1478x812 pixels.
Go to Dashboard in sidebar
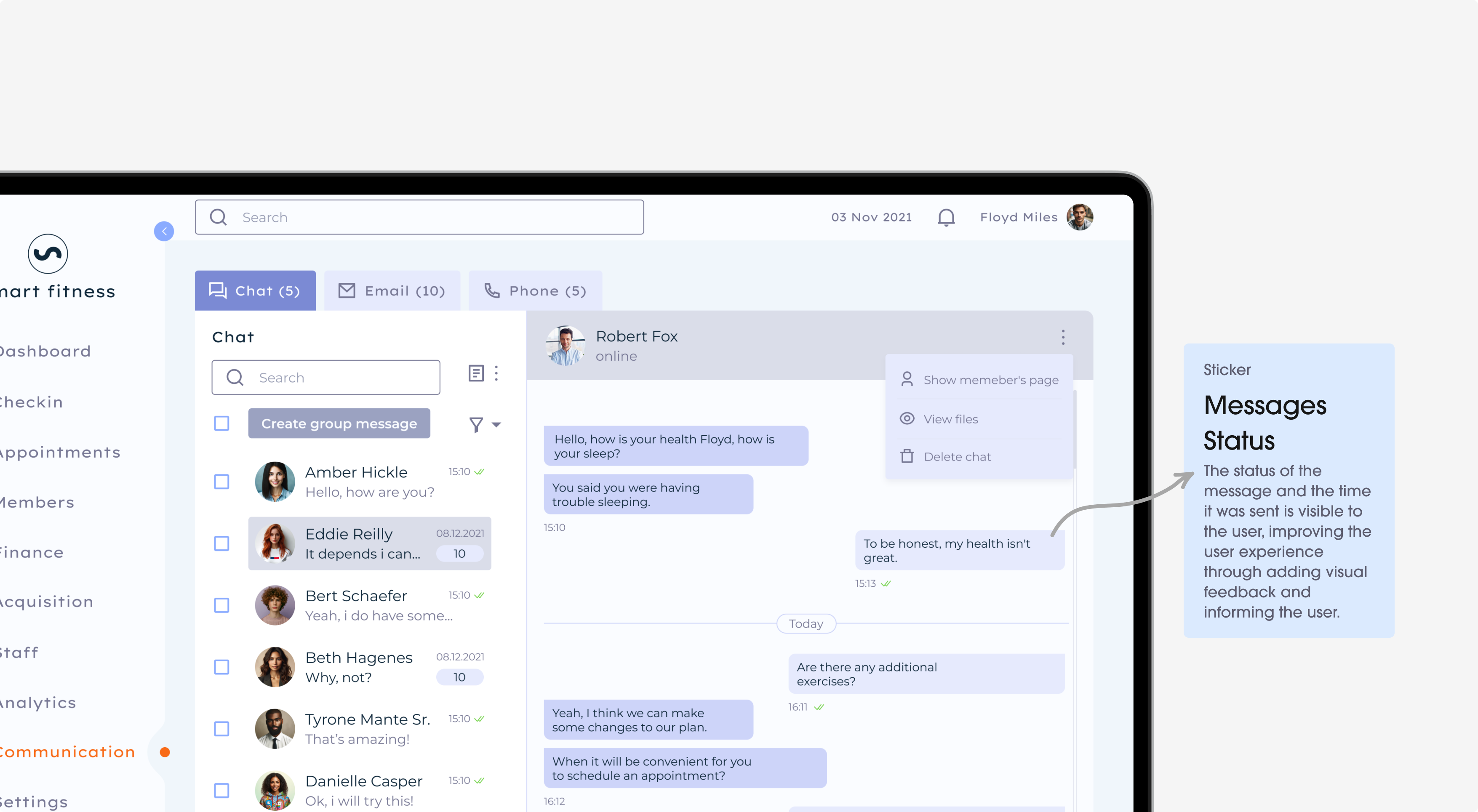click(x=45, y=351)
